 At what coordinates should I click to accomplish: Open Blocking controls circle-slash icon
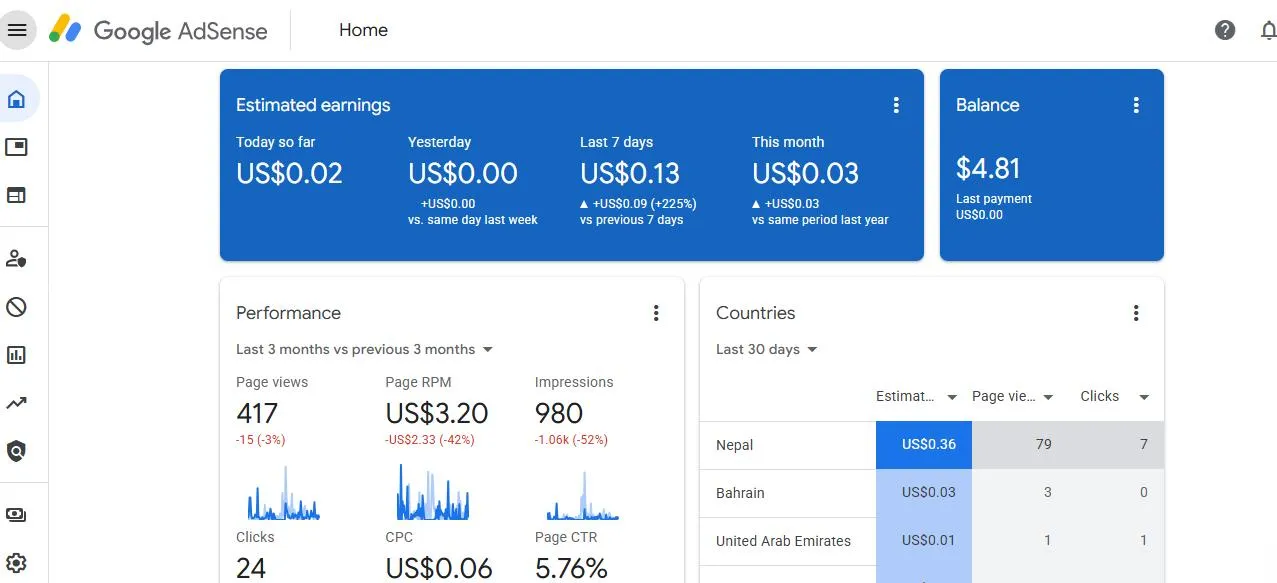[17, 307]
